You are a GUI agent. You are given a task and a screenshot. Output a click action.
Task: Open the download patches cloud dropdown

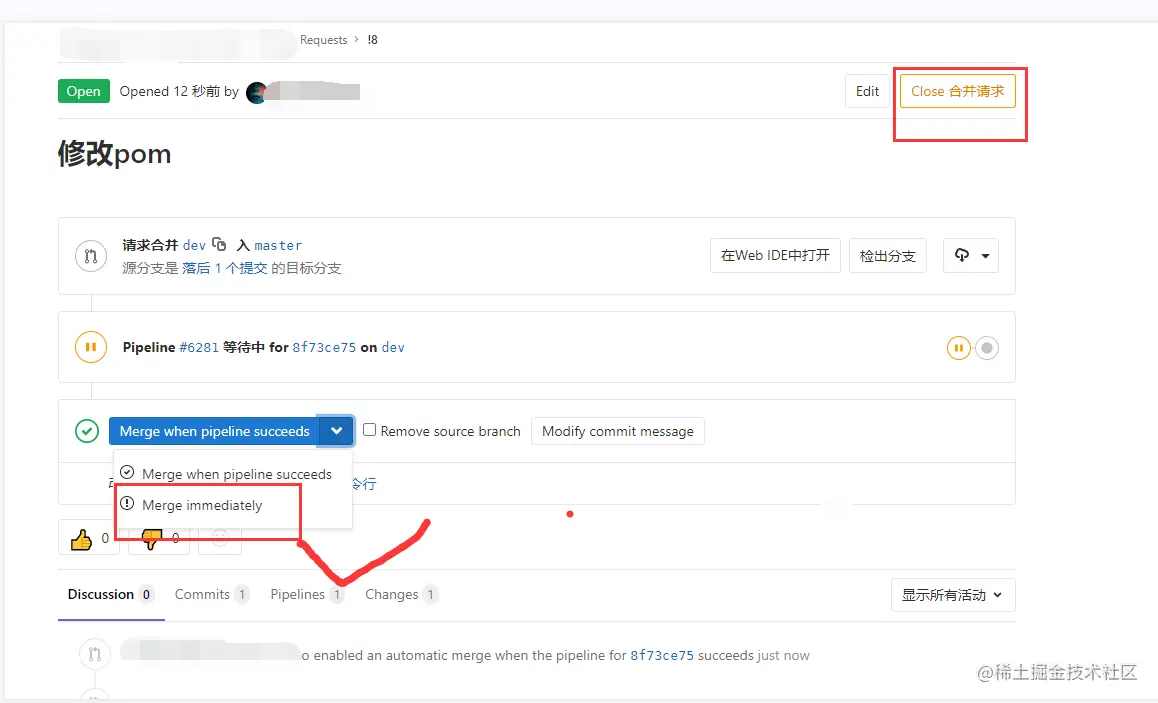(x=971, y=256)
